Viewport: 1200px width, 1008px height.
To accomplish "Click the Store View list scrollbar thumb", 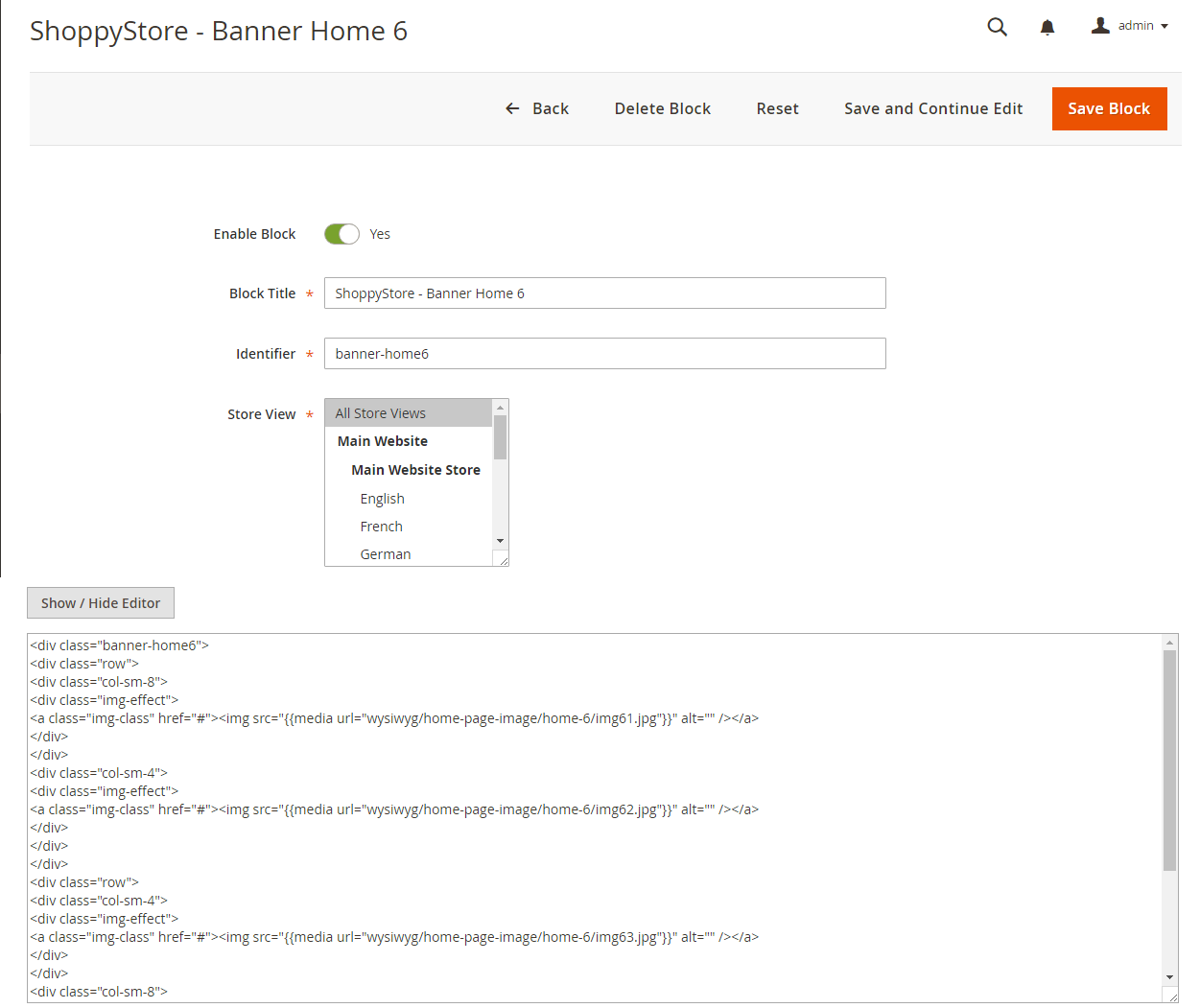I will tap(500, 437).
